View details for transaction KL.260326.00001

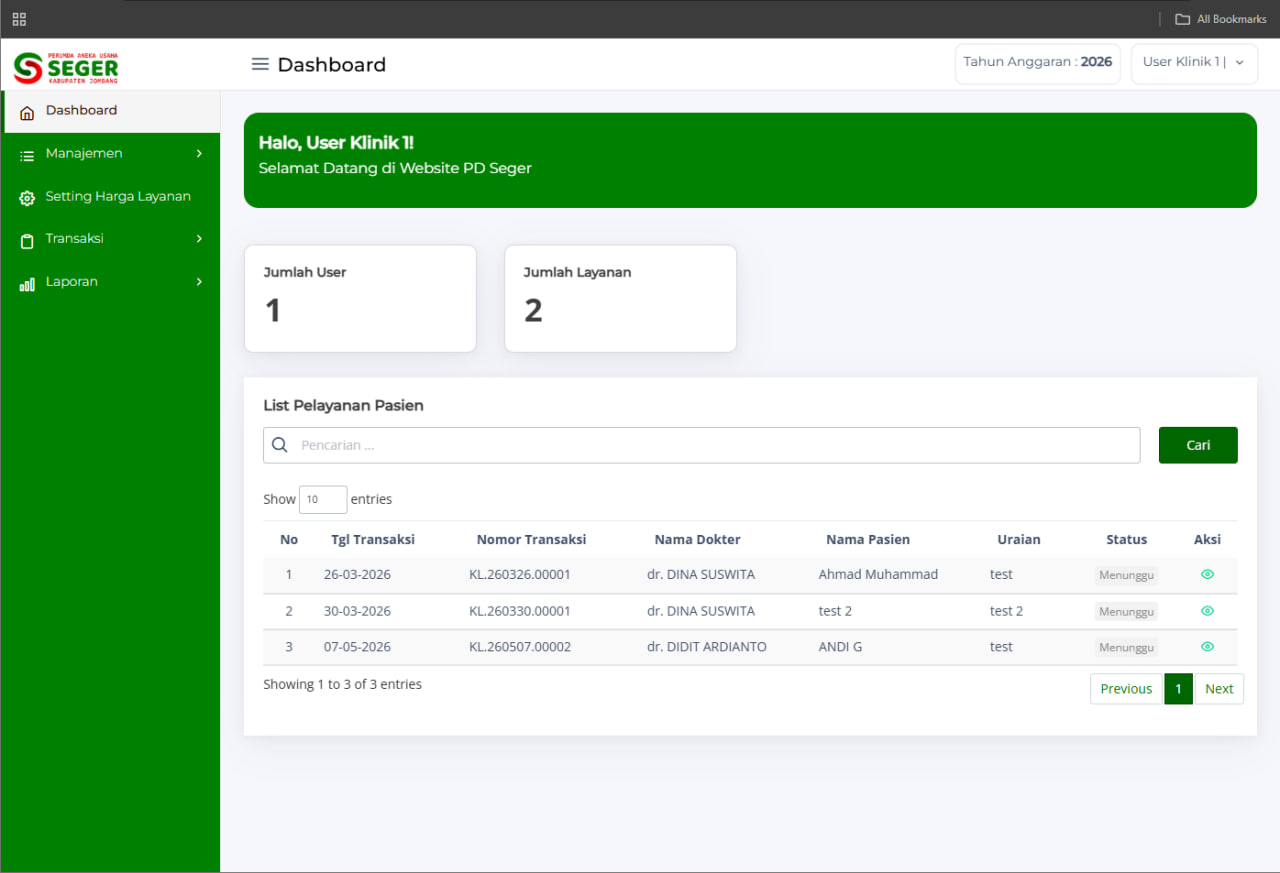(1207, 574)
